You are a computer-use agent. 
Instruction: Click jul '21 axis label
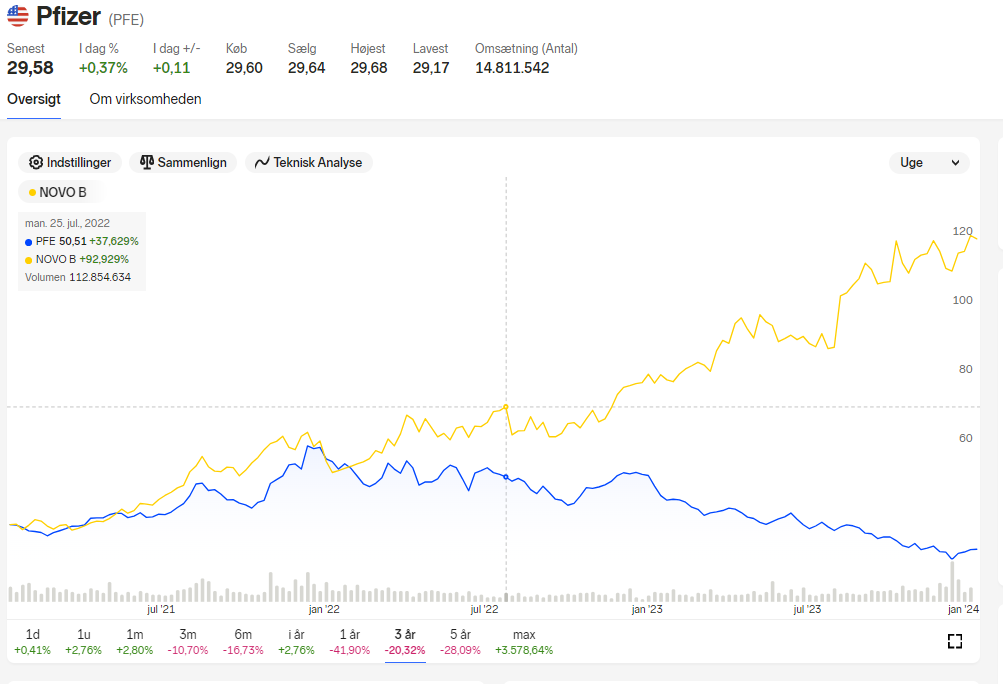point(161,609)
